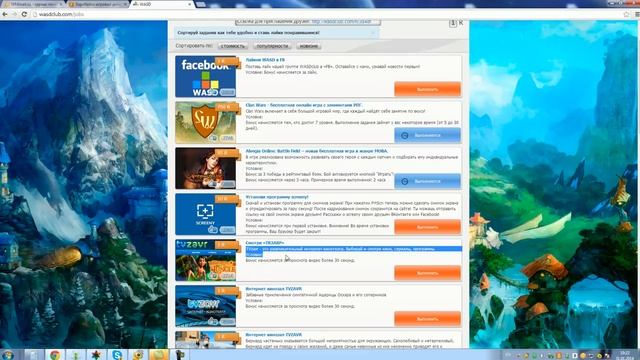Click Выполнить for the Facebook WASD like task
The width and height of the screenshot is (640, 360).
pos(427,89)
